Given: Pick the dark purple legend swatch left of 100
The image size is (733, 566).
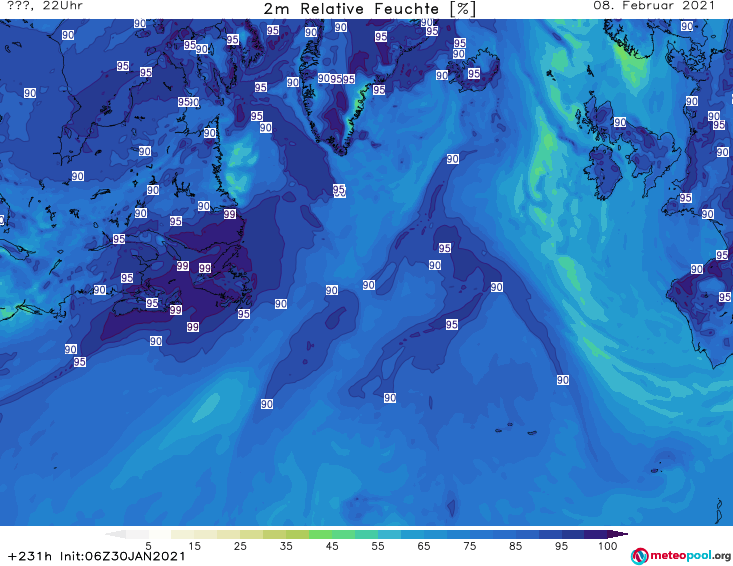Looking at the screenshot, I should click(596, 534).
